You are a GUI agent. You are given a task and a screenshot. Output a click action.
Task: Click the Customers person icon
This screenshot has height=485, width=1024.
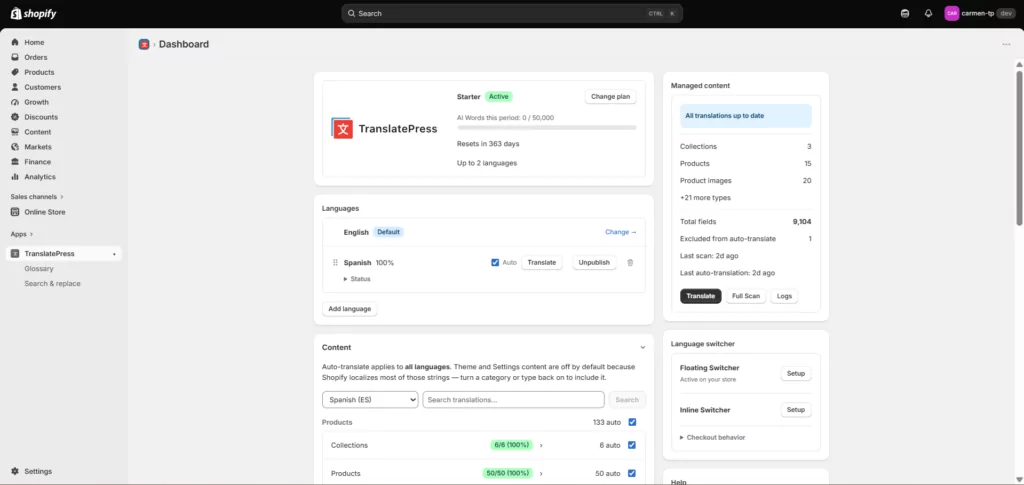click(x=15, y=87)
